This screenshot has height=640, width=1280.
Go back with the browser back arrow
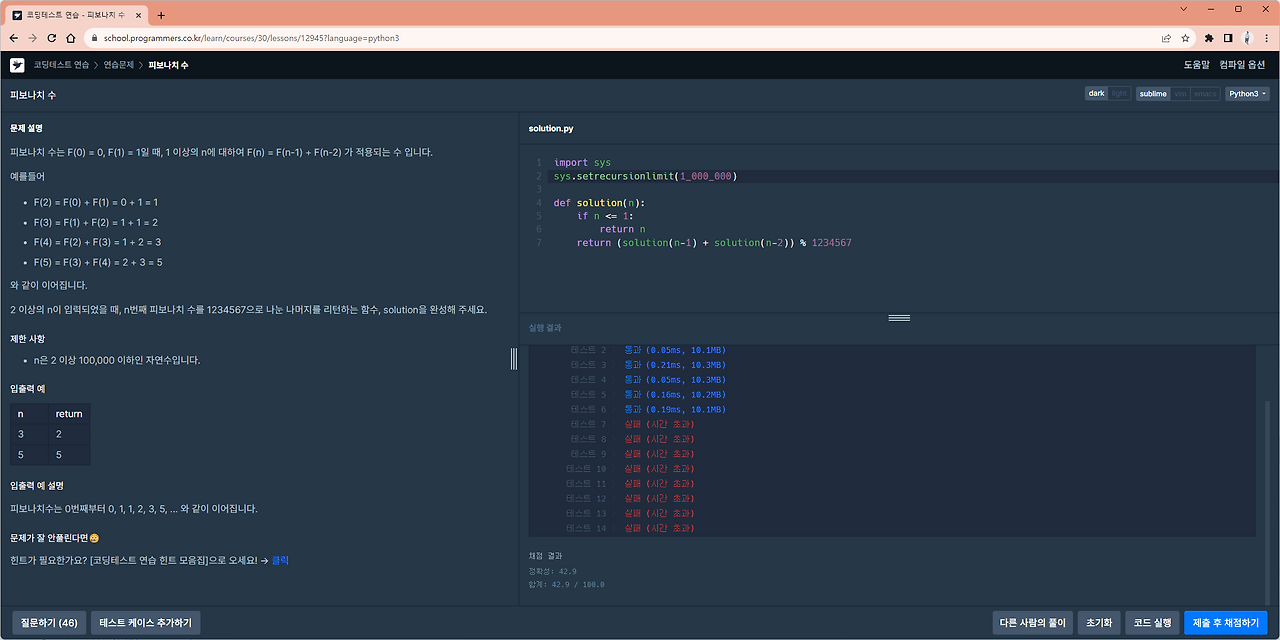pyautogui.click(x=13, y=38)
